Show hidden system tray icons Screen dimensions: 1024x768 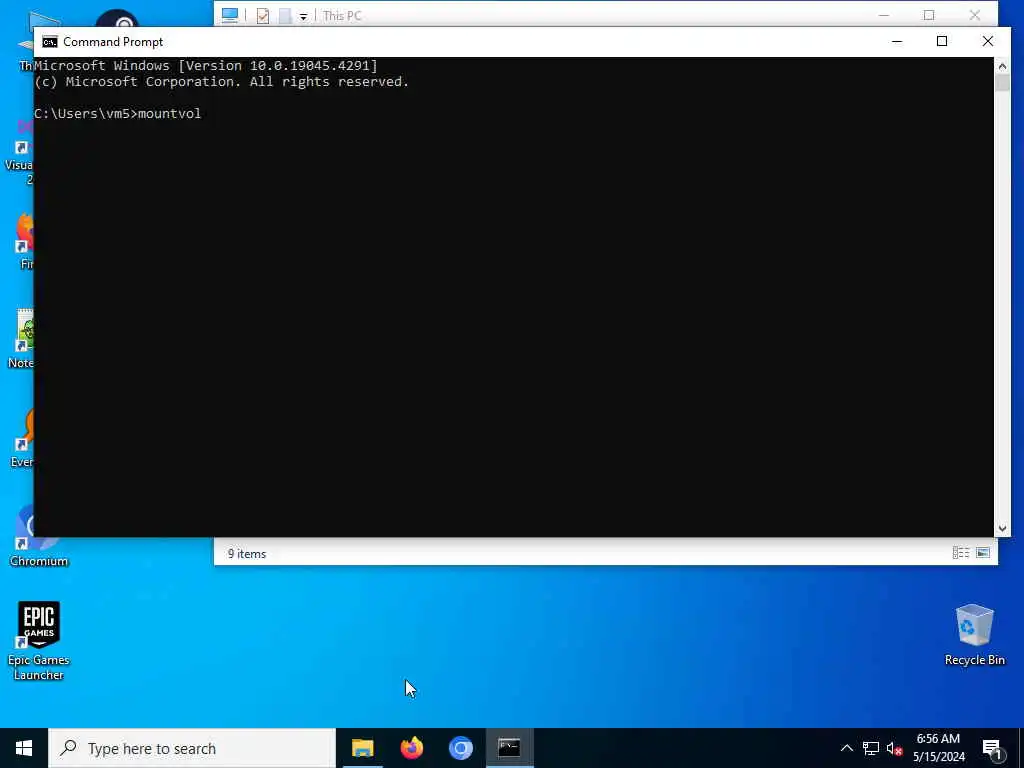tap(846, 748)
